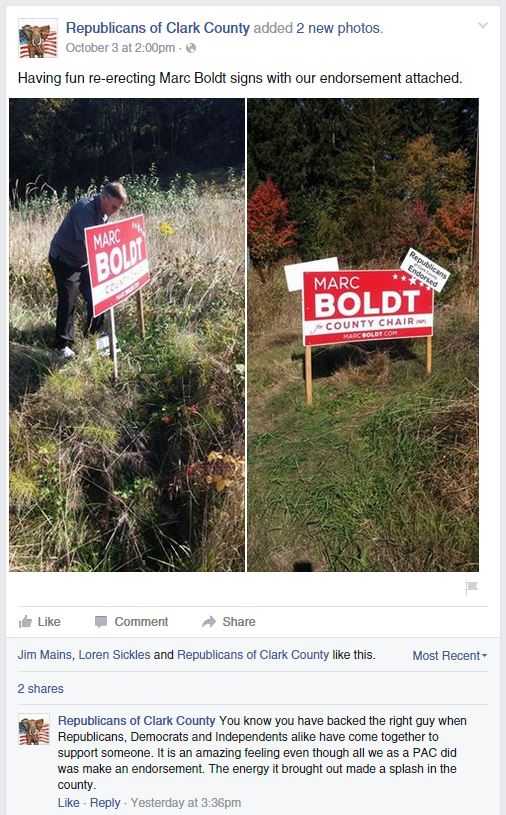
Task: Click the globe public-audience icon
Action: (191, 48)
